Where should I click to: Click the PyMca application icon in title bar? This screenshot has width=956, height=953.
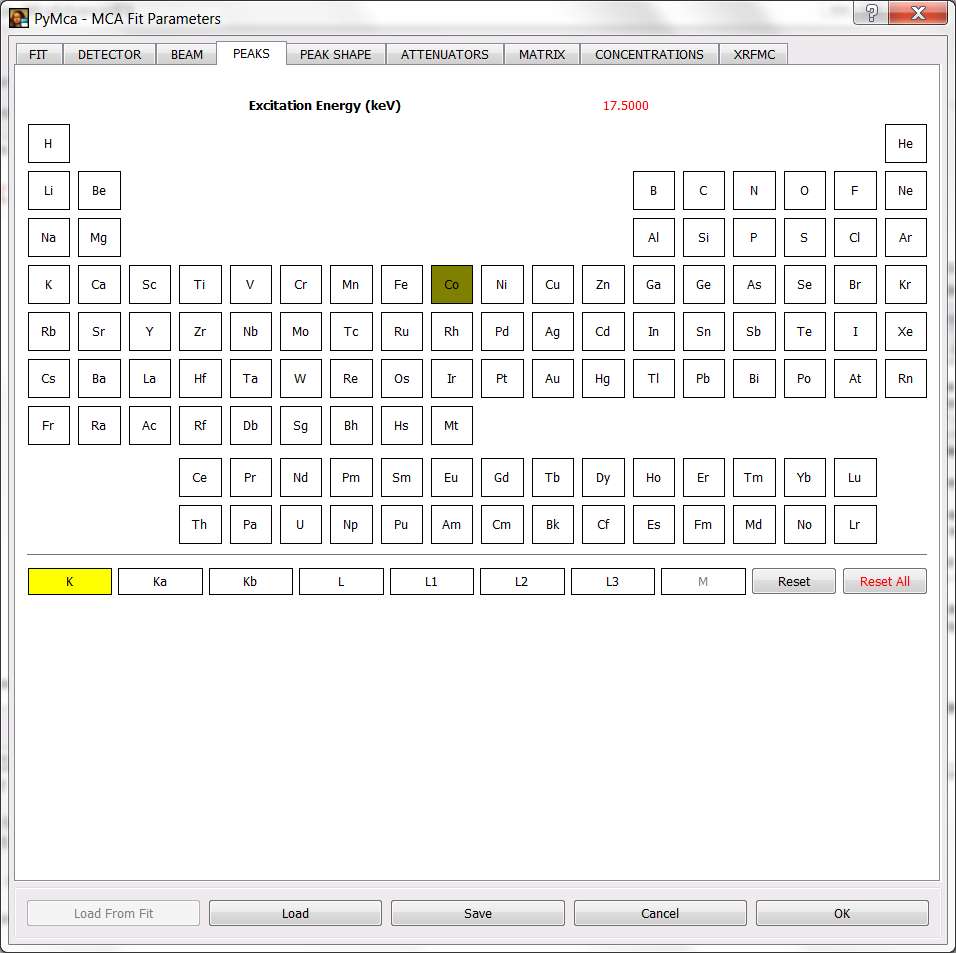(18, 18)
